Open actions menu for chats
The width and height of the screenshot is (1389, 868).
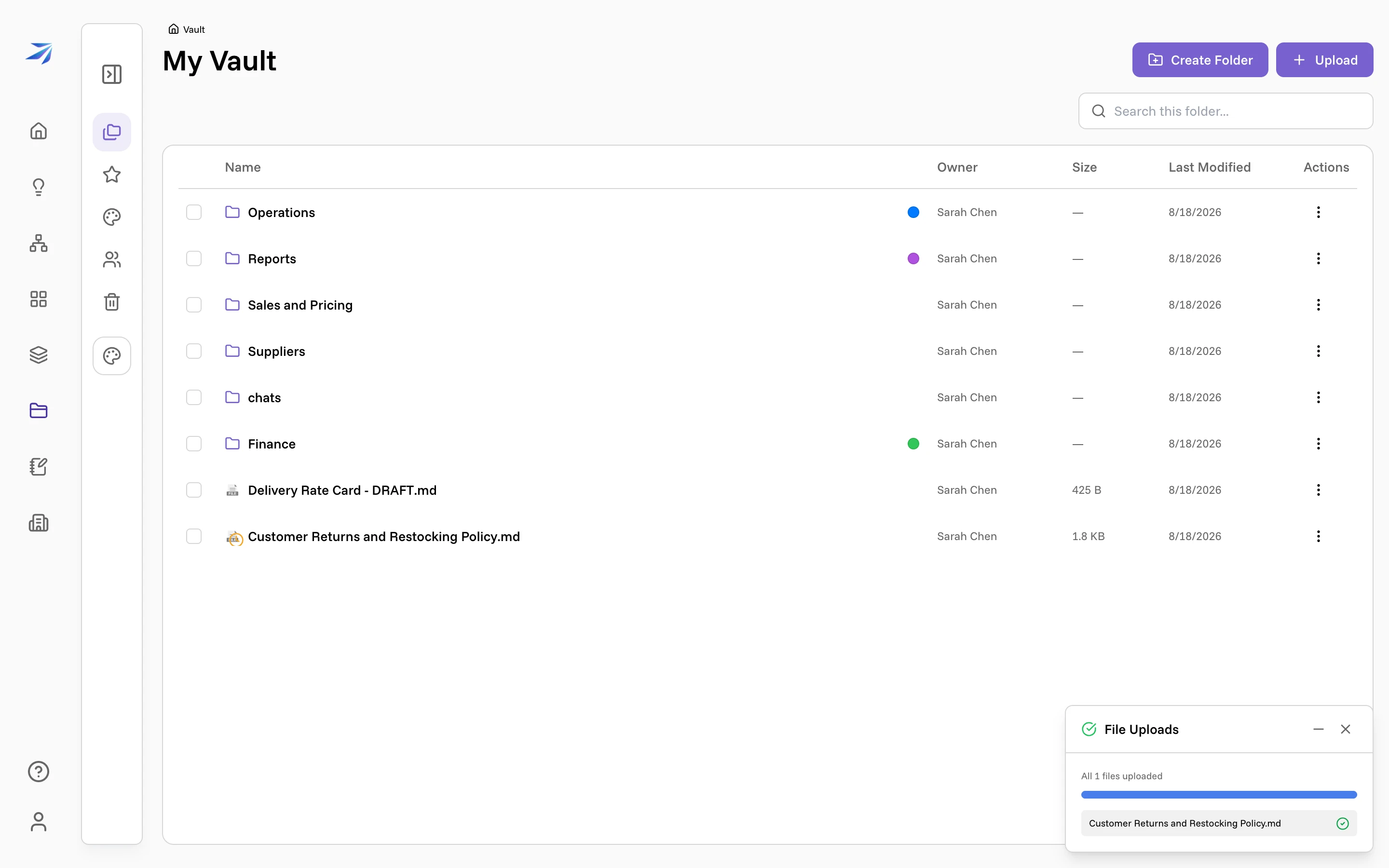pyautogui.click(x=1319, y=397)
